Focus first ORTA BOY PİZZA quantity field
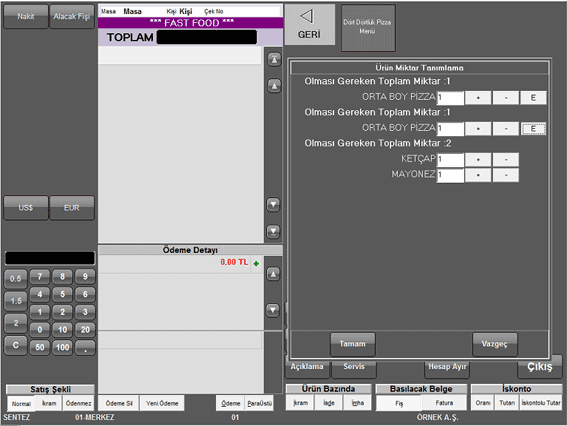 point(450,98)
